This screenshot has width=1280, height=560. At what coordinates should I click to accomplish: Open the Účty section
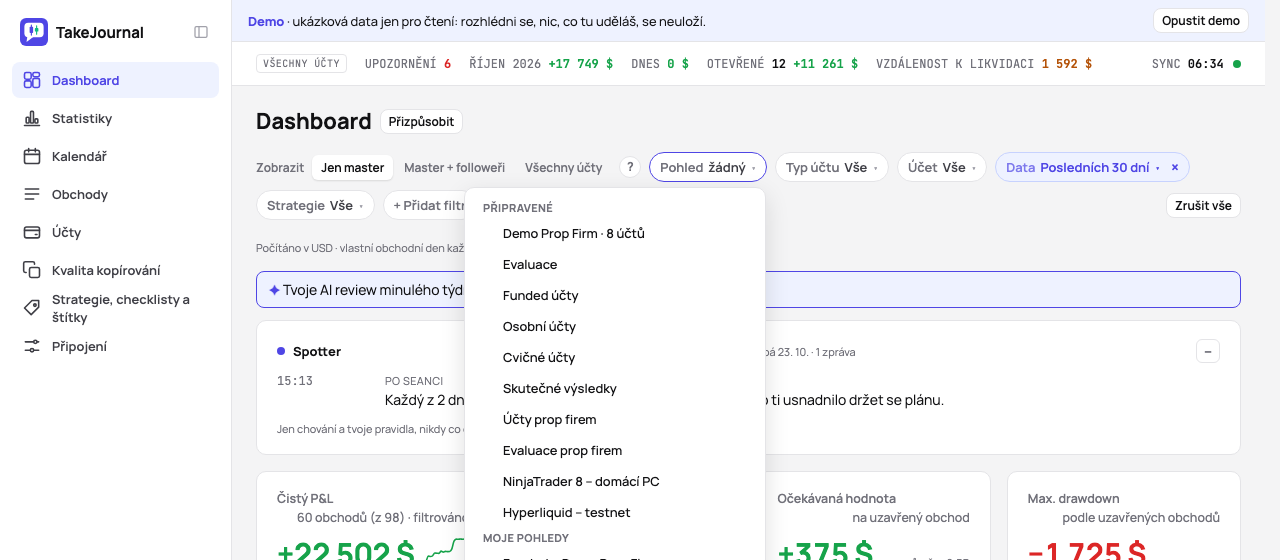(115, 232)
